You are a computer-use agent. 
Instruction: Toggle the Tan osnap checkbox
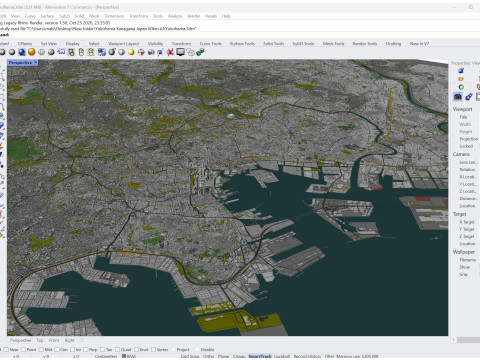(103, 350)
